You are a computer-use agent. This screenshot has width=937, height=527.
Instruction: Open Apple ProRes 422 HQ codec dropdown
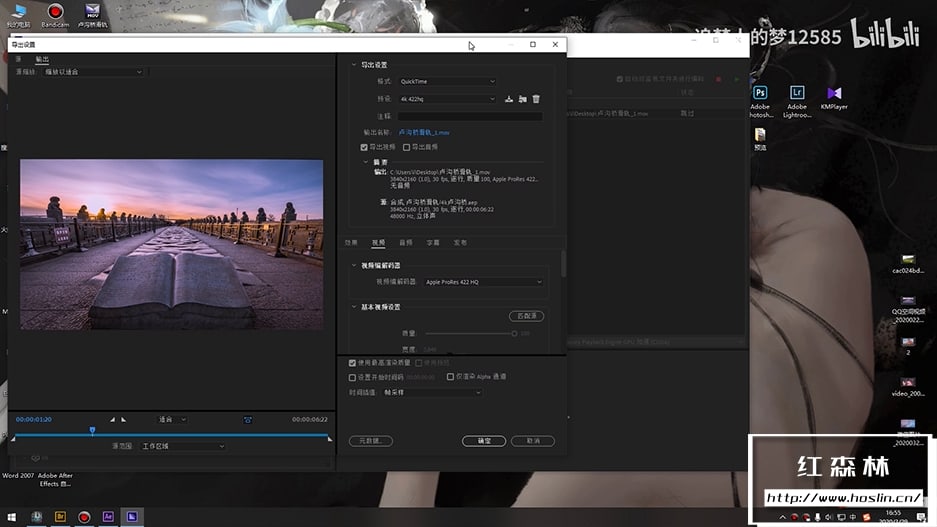pos(483,282)
